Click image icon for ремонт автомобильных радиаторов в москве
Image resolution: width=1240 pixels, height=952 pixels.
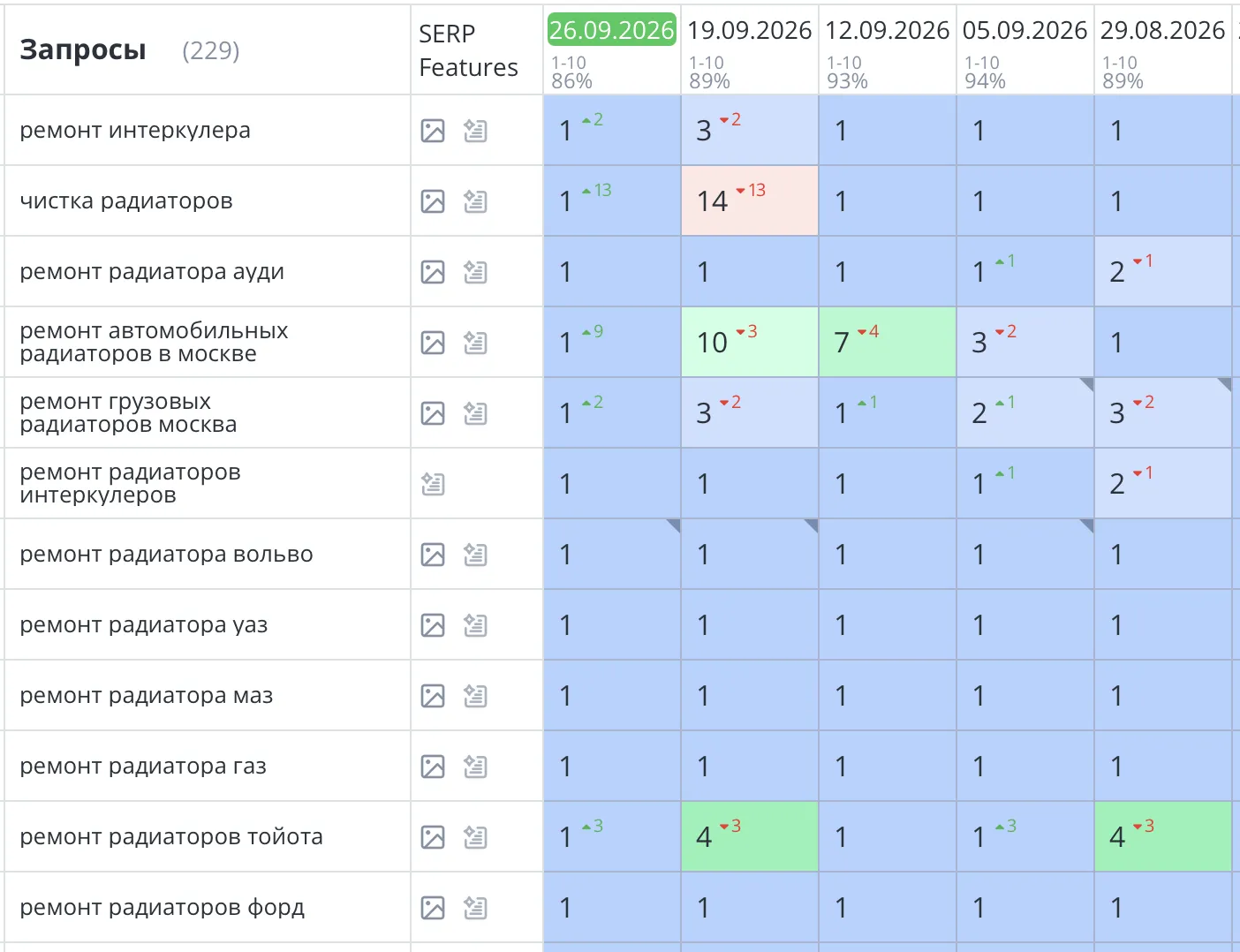pos(433,343)
